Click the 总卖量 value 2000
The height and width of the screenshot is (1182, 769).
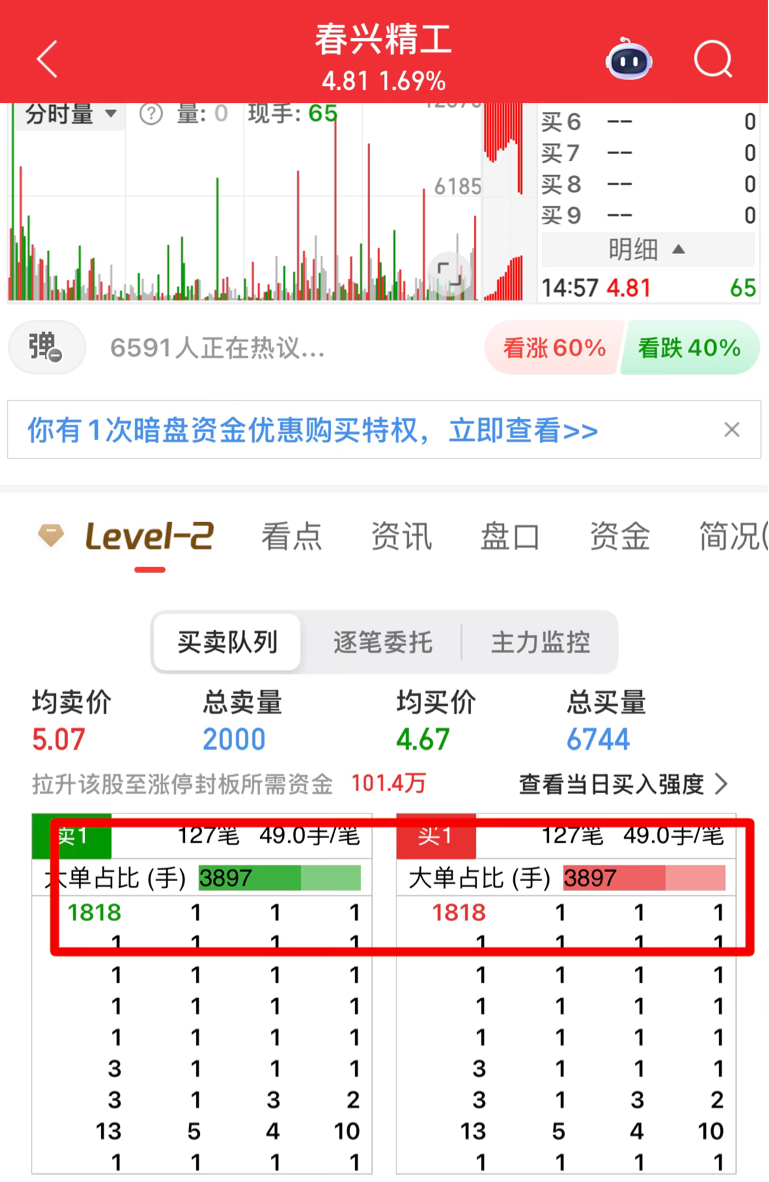(234, 740)
